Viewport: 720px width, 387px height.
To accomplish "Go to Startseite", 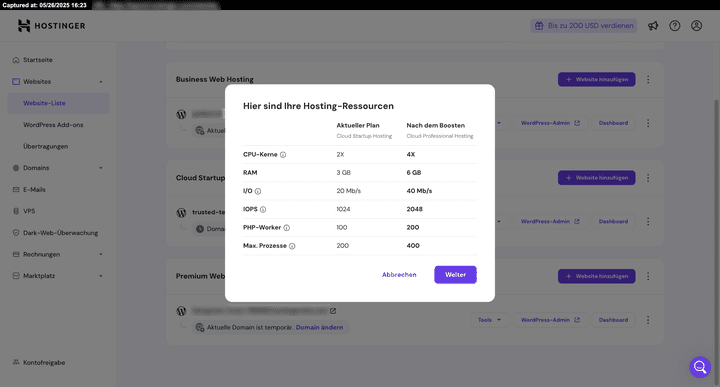I will tap(38, 60).
